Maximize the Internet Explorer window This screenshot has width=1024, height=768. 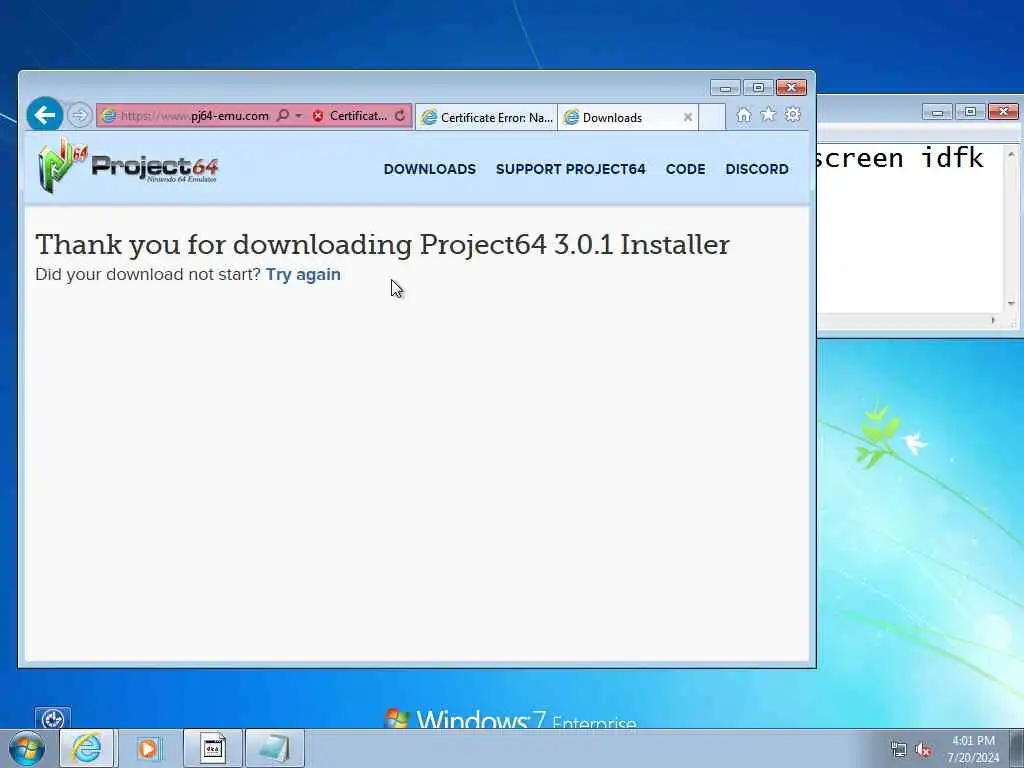758,88
